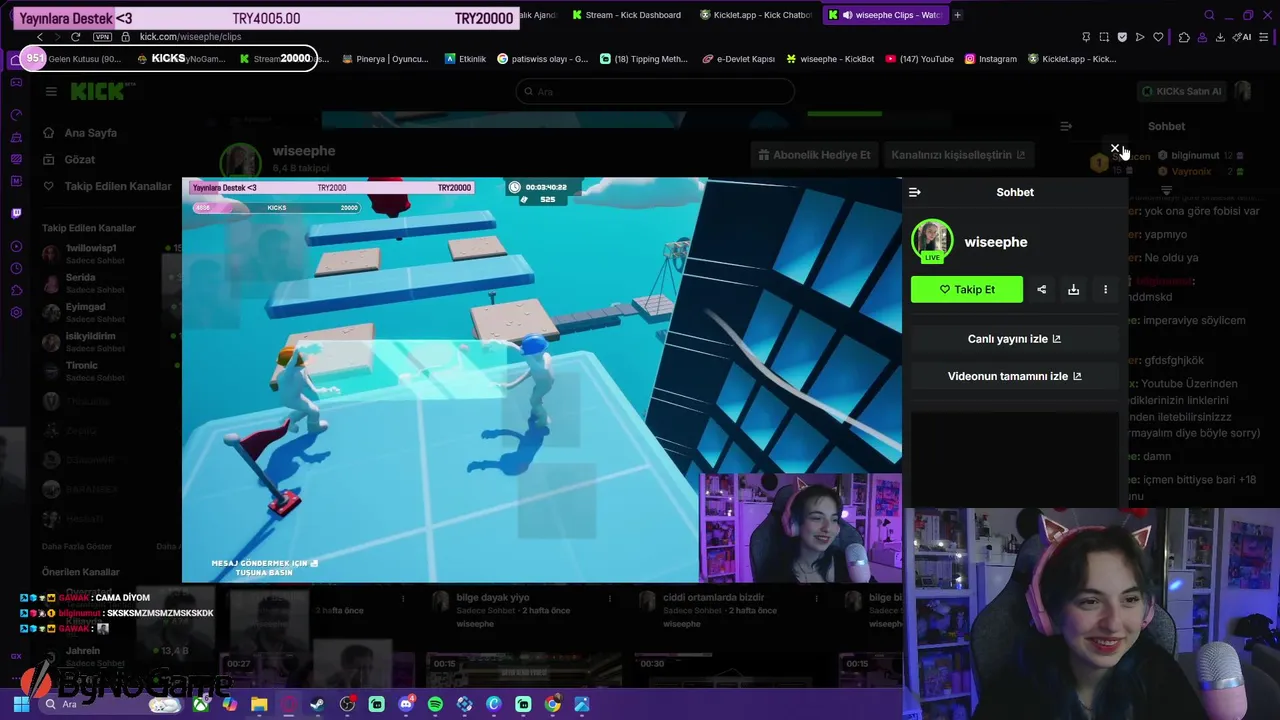Open Gözat in the sidebar
1280x720 pixels.
pyautogui.click(x=80, y=160)
